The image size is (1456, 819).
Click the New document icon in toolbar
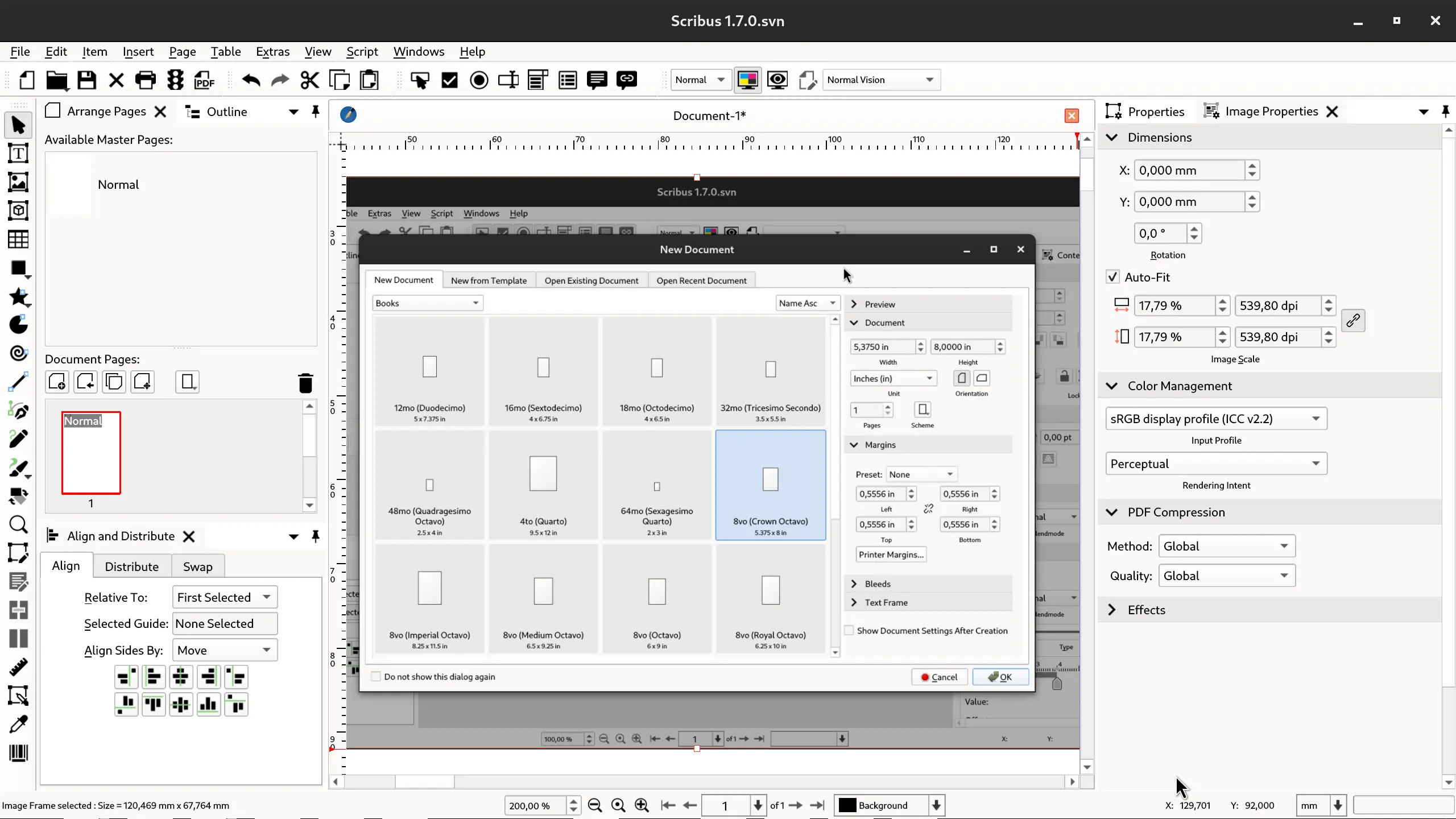coord(27,80)
